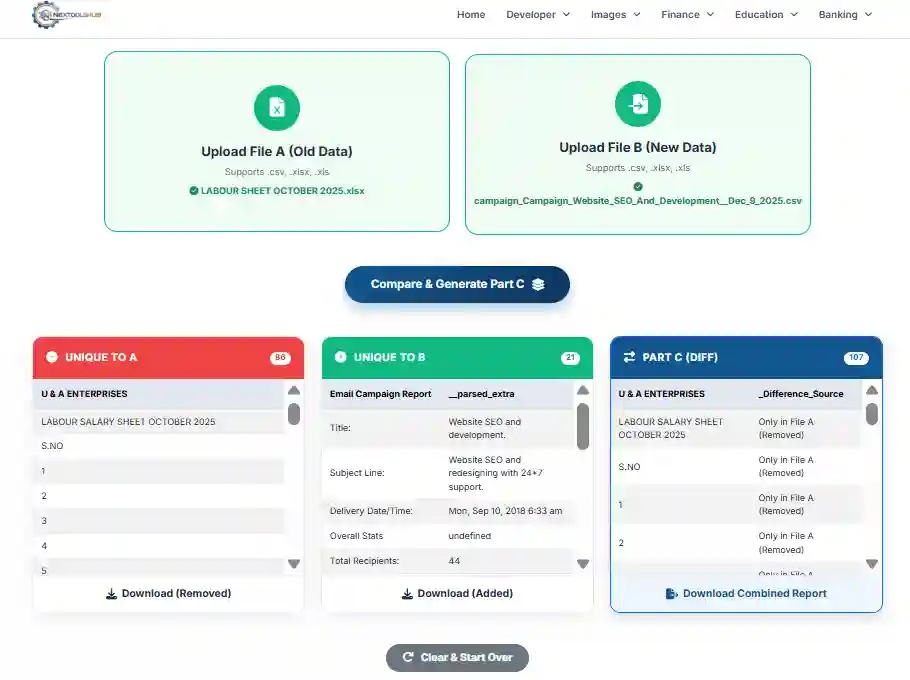The height and width of the screenshot is (680, 910).
Task: Click the checkmark icon beside LABOUR SHEET OCTOBER 2025.xlsx
Action: pyautogui.click(x=195, y=190)
